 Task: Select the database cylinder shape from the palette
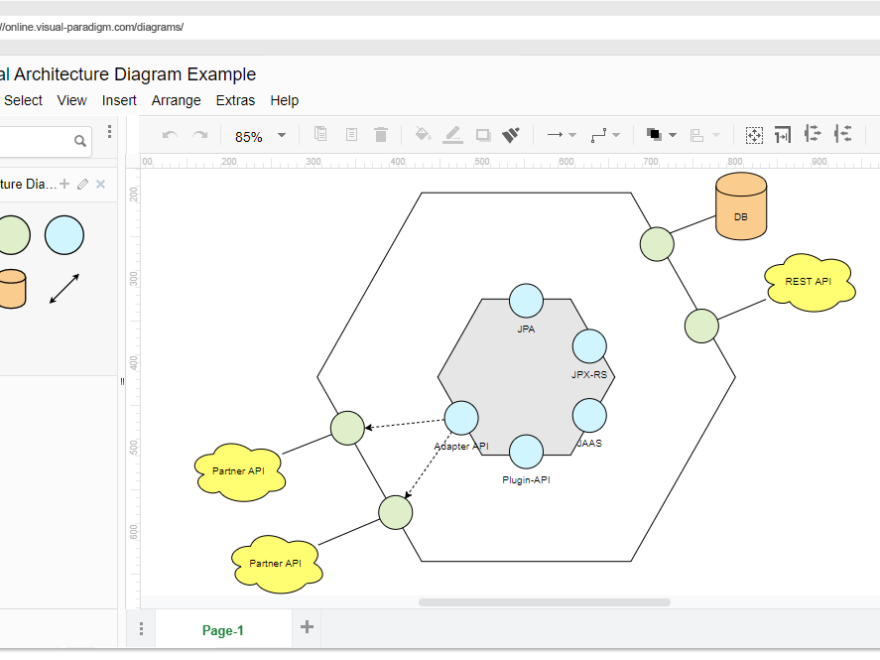pos(13,288)
